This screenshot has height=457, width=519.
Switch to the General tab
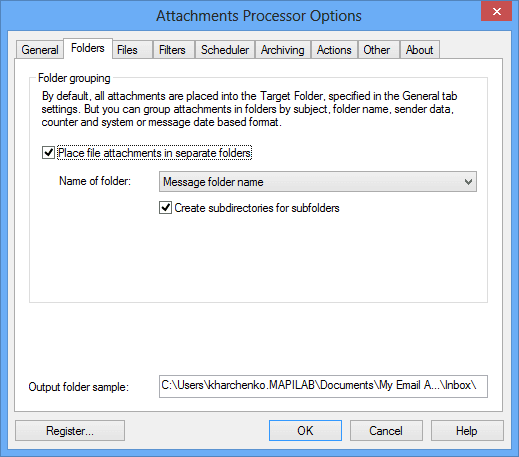[40, 50]
